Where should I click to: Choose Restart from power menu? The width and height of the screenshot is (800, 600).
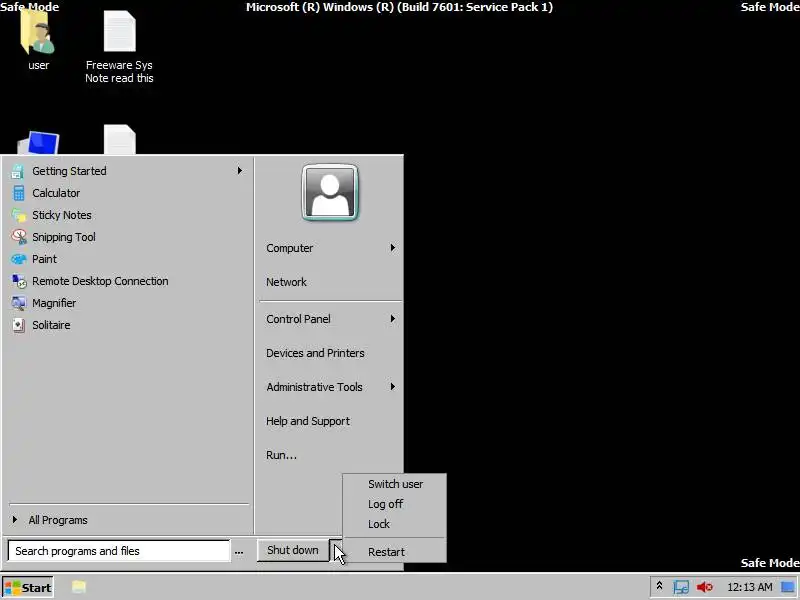[386, 552]
